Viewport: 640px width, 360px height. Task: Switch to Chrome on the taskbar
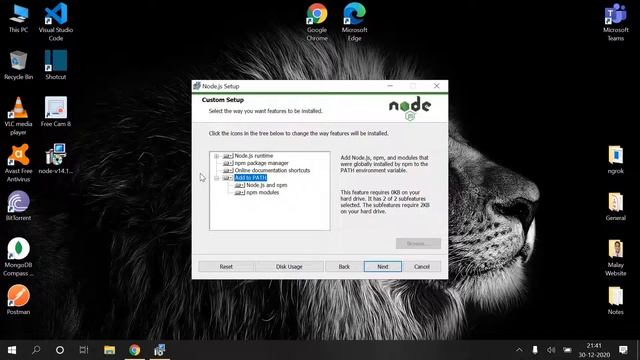coord(134,350)
